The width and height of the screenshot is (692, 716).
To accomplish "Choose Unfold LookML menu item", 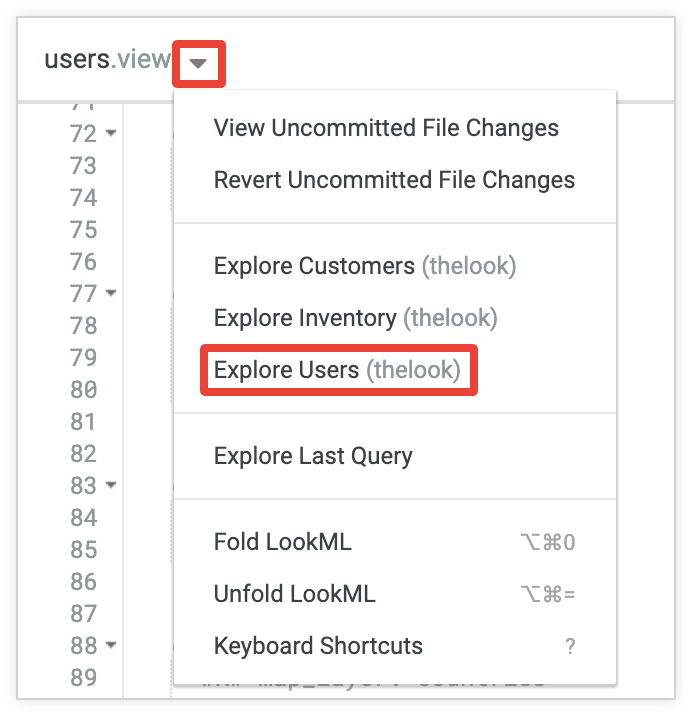I will 295,594.
